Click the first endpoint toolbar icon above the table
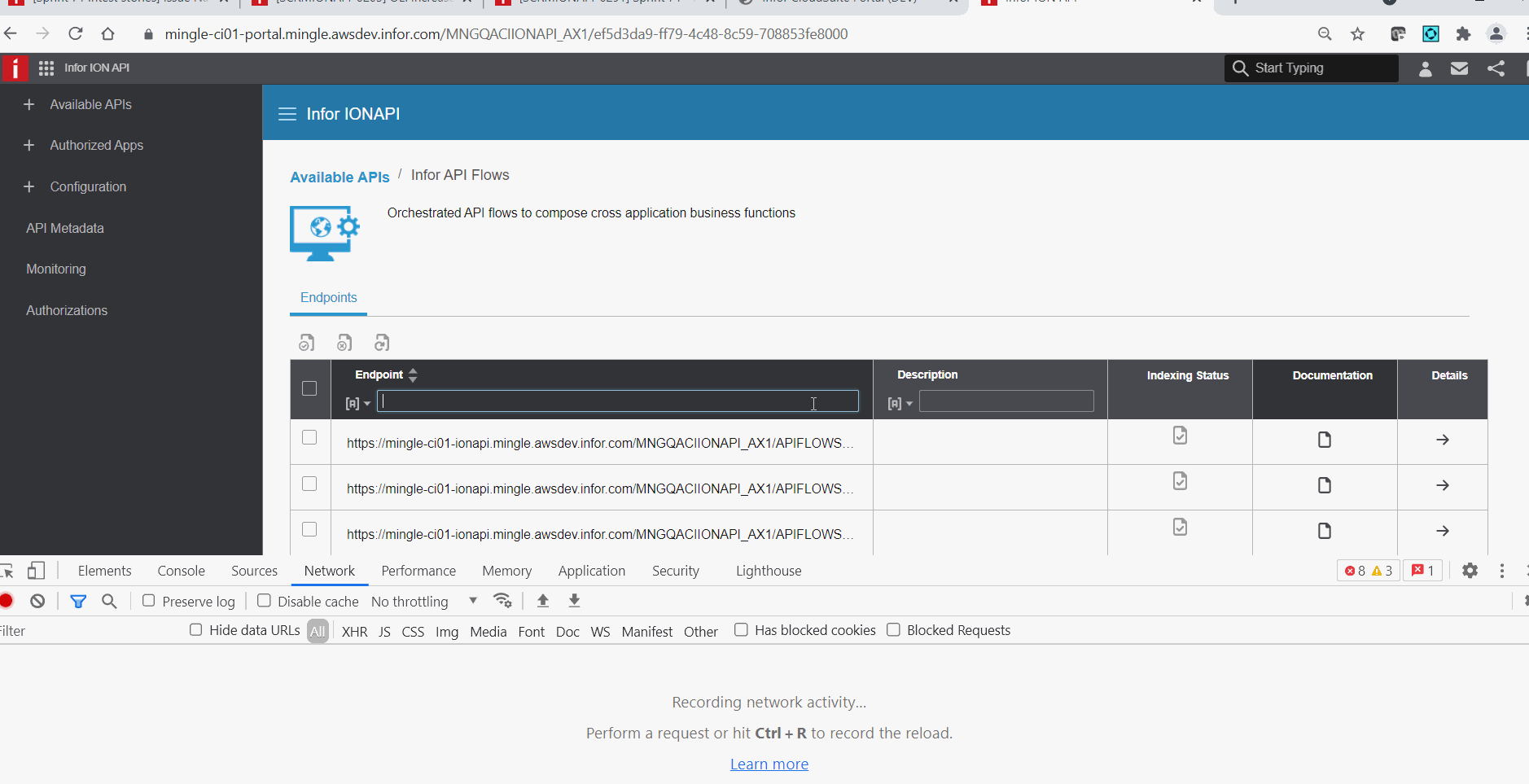1529x784 pixels. [306, 343]
